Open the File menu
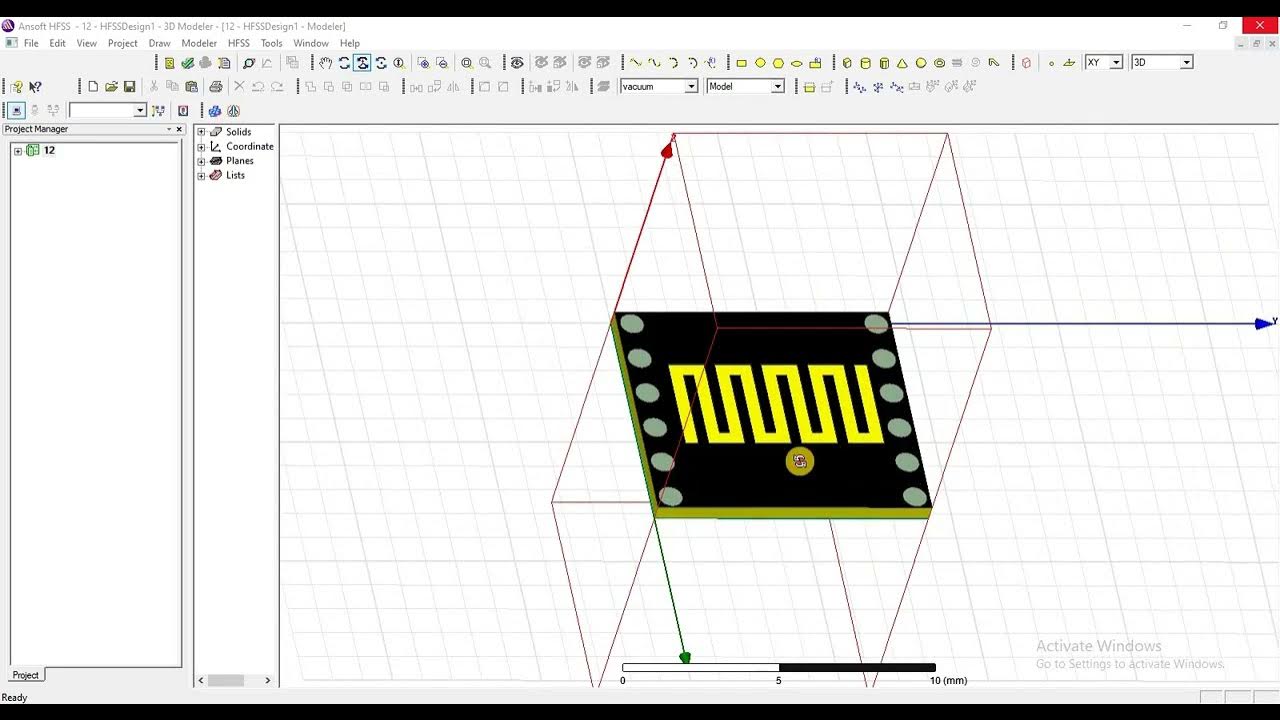 click(x=31, y=43)
